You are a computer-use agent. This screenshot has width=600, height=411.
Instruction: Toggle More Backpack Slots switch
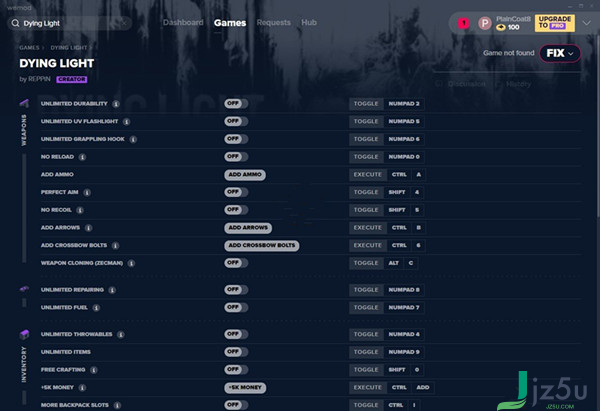pos(236,405)
